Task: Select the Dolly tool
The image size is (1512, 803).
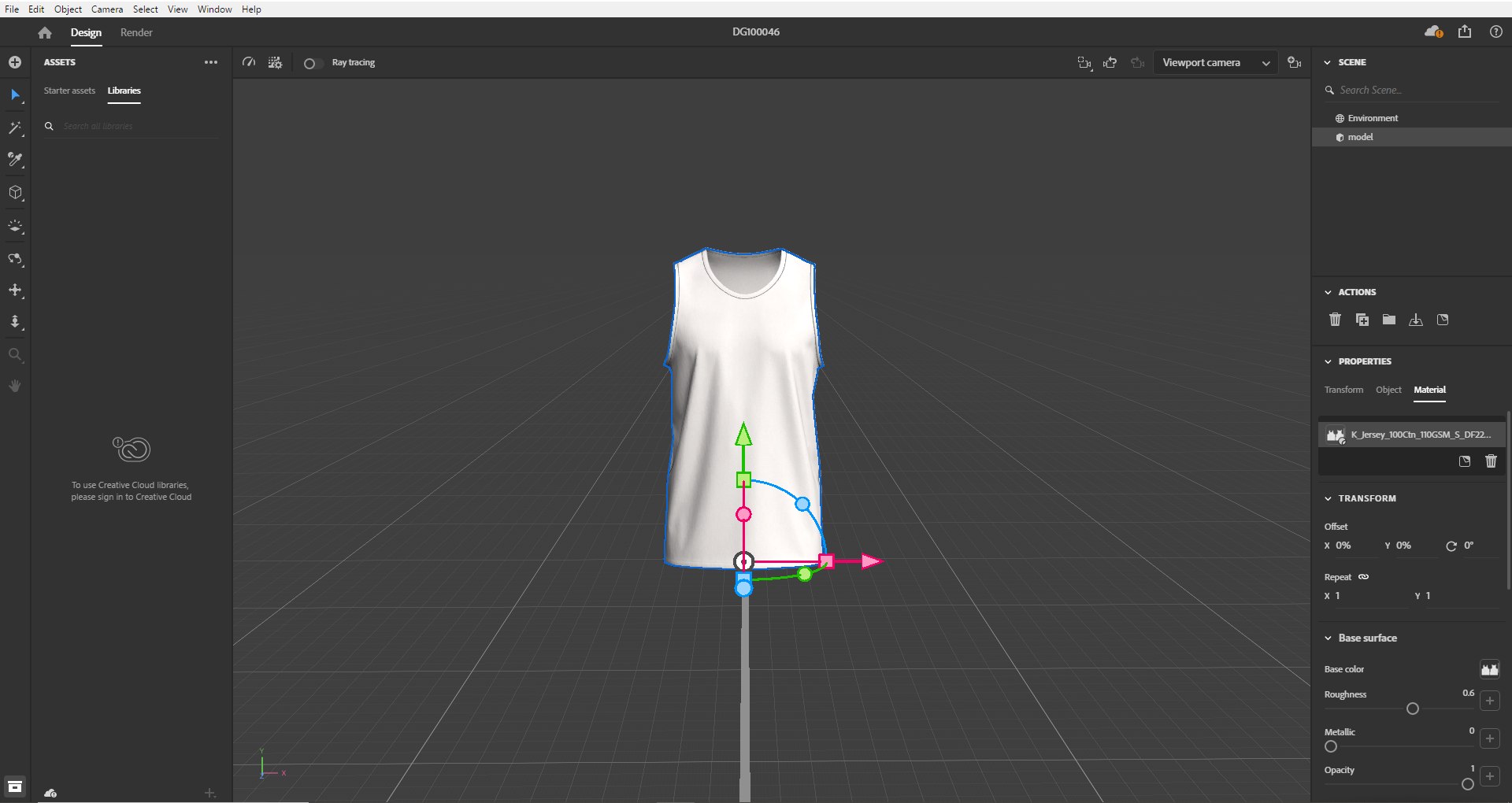Action: pos(15,322)
